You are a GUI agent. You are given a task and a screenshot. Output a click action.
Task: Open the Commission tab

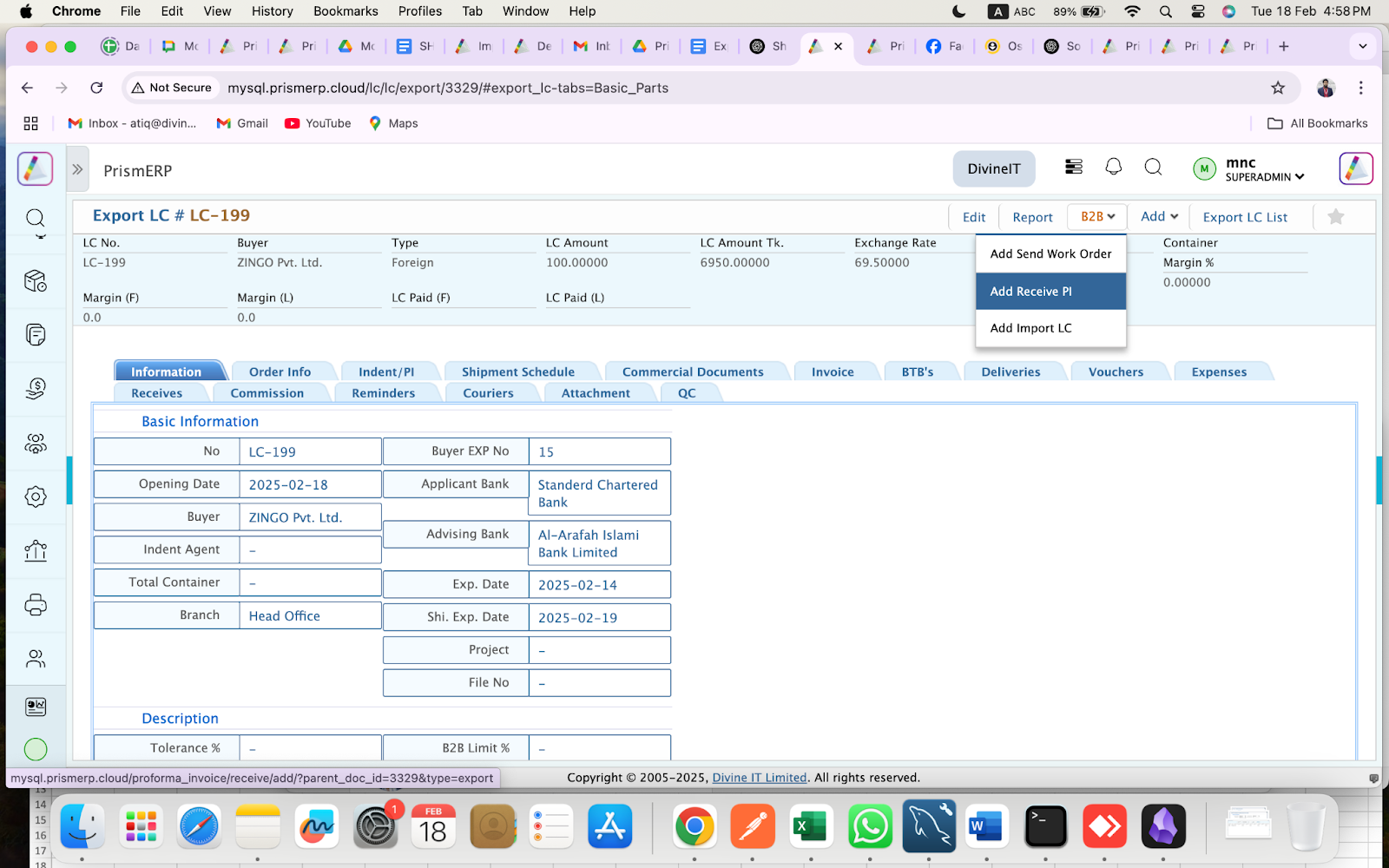(267, 392)
